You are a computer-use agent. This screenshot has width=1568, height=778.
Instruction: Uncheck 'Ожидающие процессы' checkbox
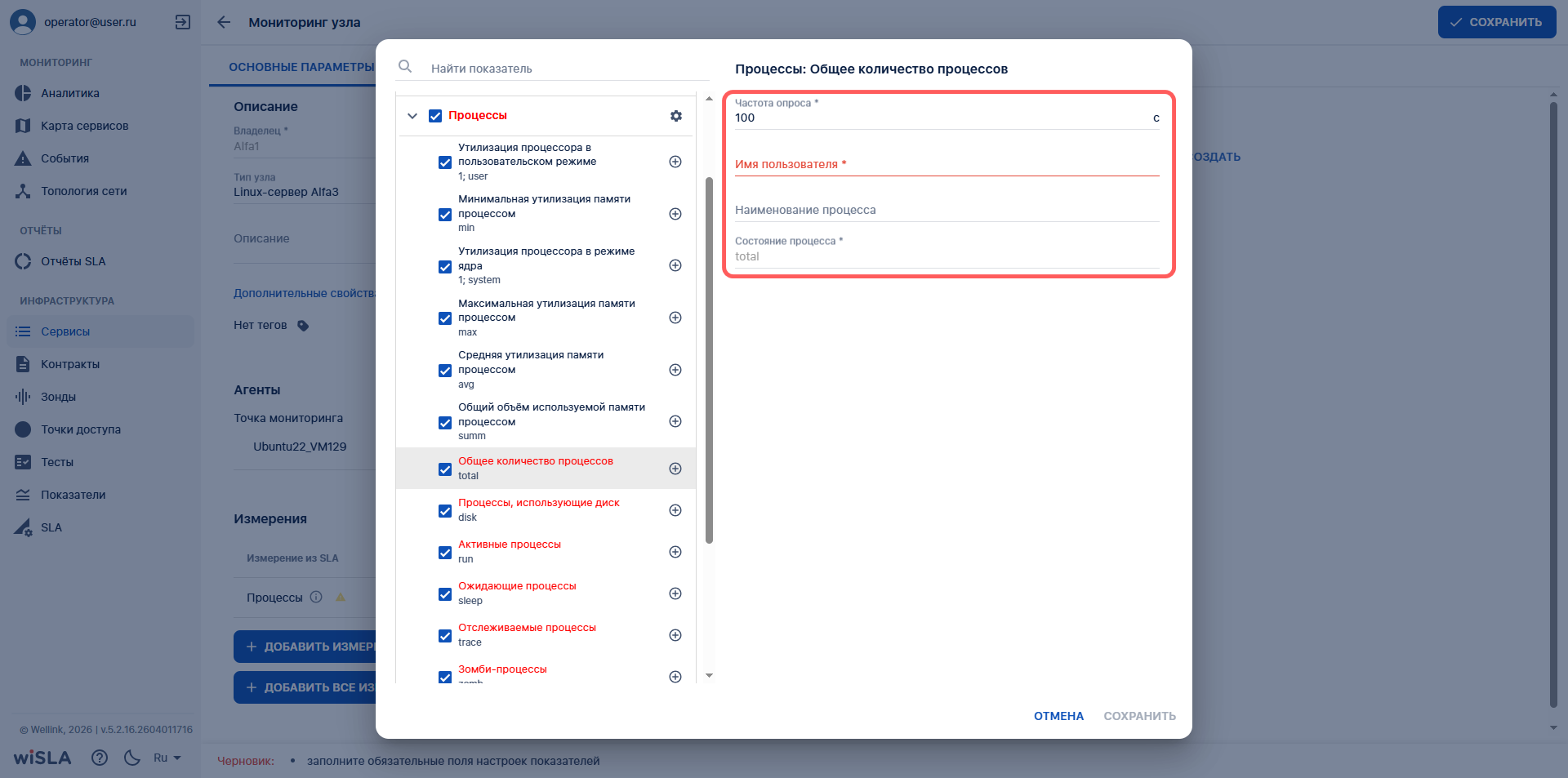[445, 594]
